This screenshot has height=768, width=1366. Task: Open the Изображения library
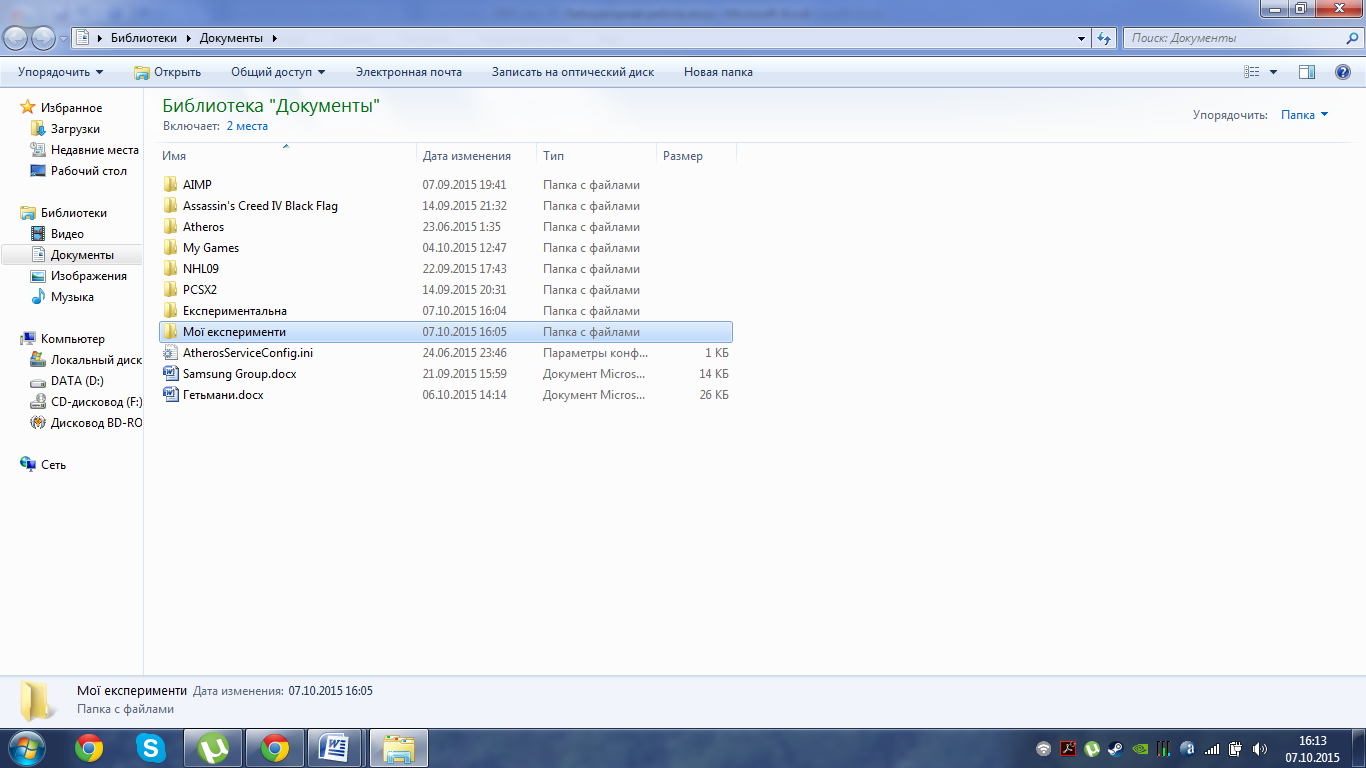pos(88,276)
